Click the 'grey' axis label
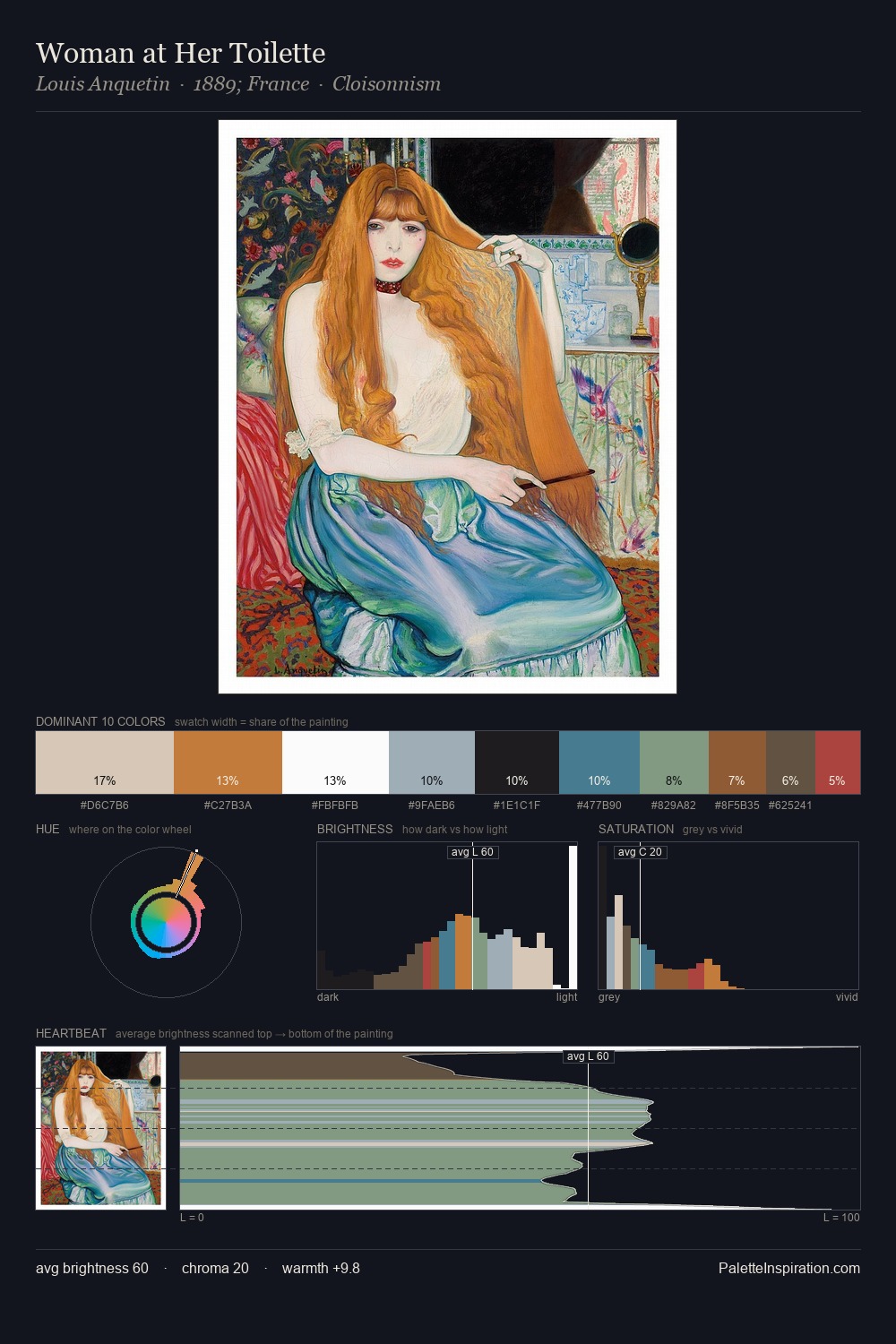This screenshot has height=1344, width=896. click(x=609, y=996)
